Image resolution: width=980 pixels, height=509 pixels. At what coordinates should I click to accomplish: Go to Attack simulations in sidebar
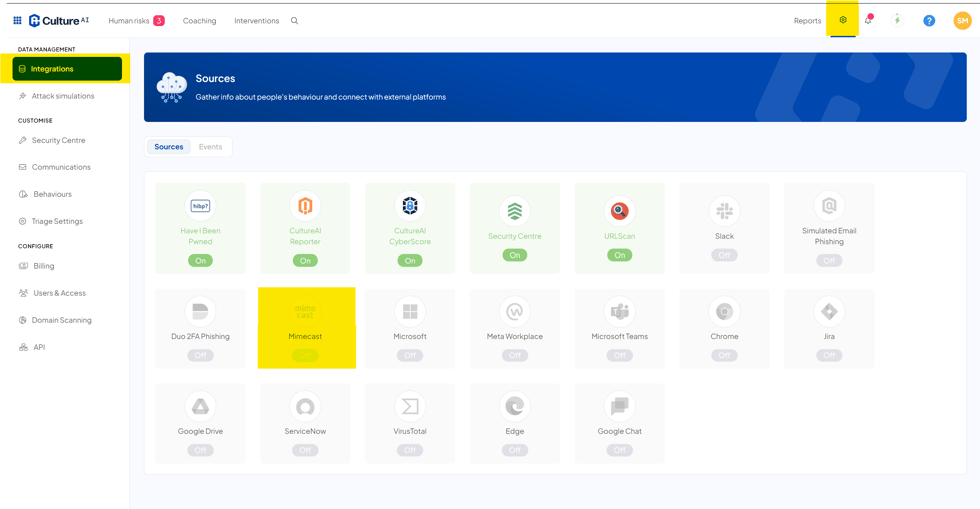[62, 96]
